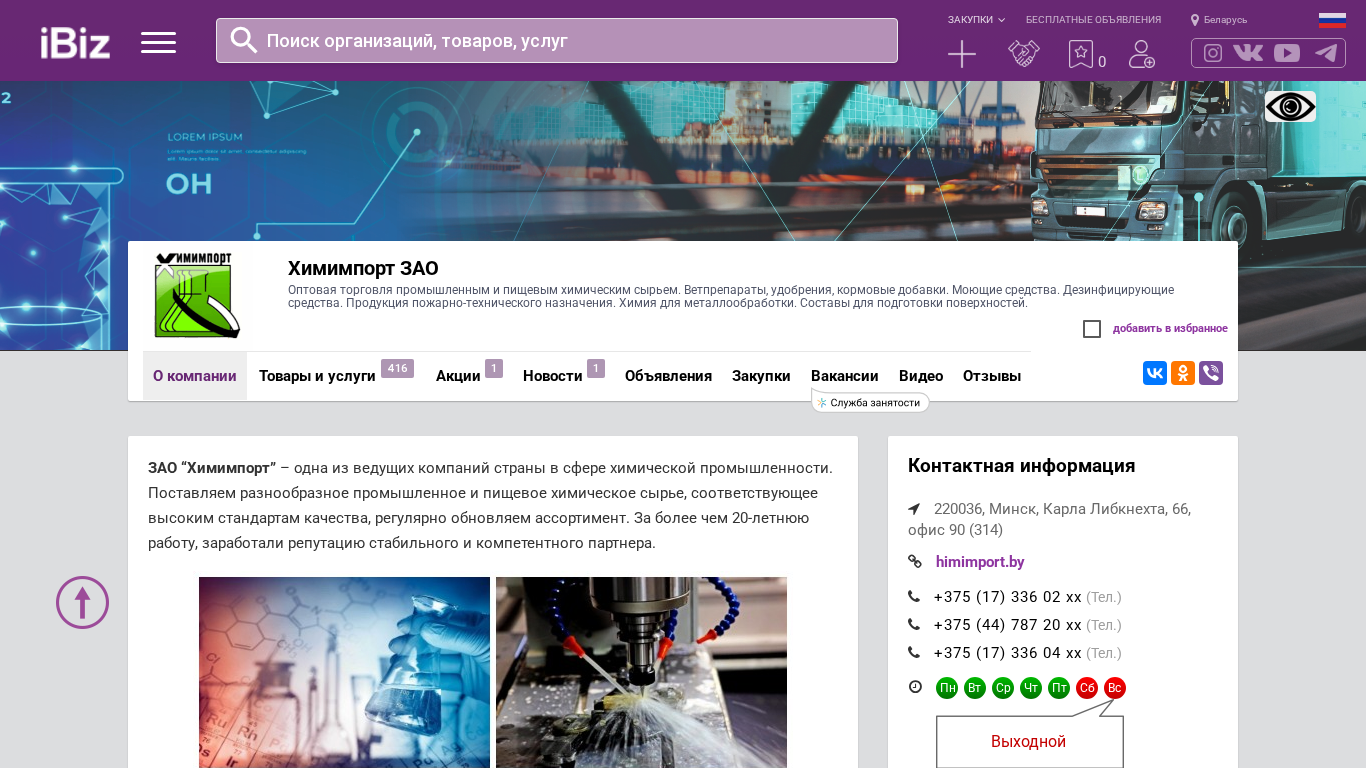Click the plus add icon

962,54
